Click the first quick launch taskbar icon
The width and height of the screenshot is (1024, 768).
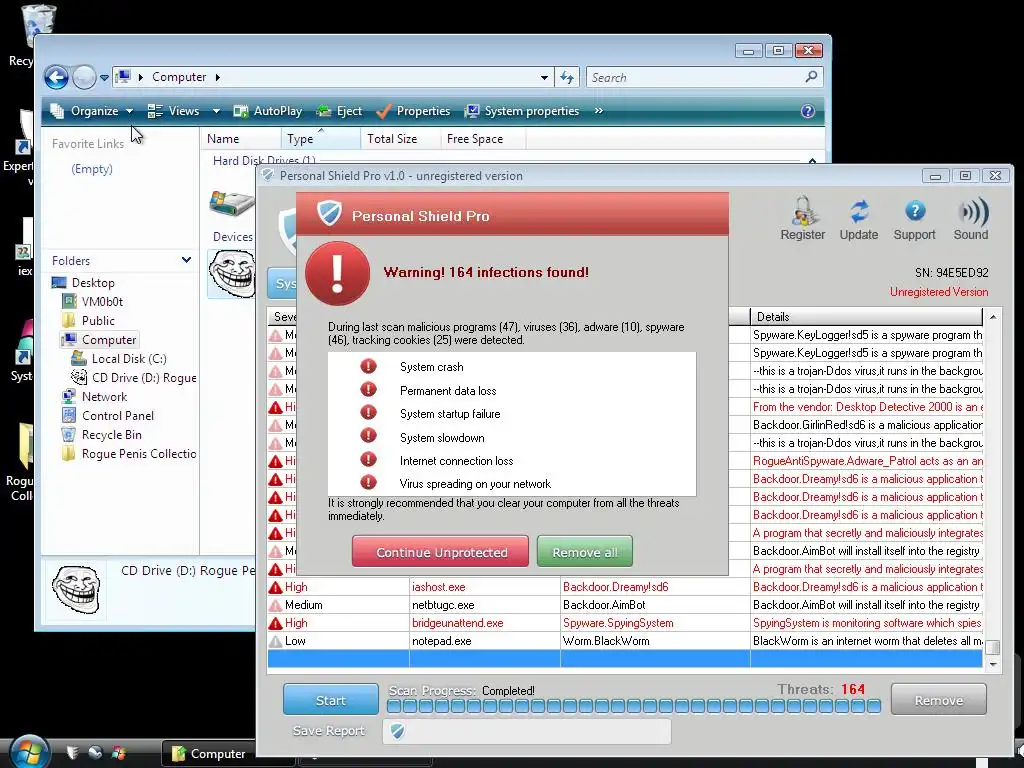click(72, 752)
